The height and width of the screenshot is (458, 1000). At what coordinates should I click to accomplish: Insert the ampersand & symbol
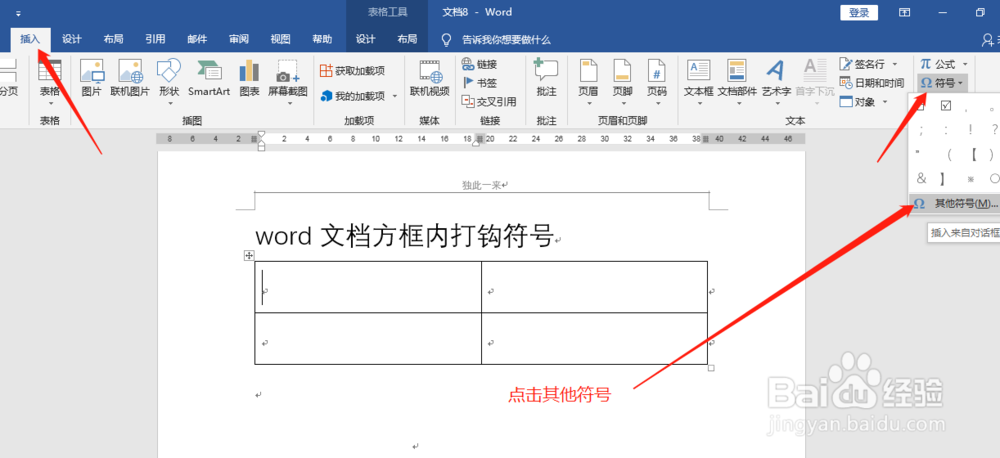922,178
